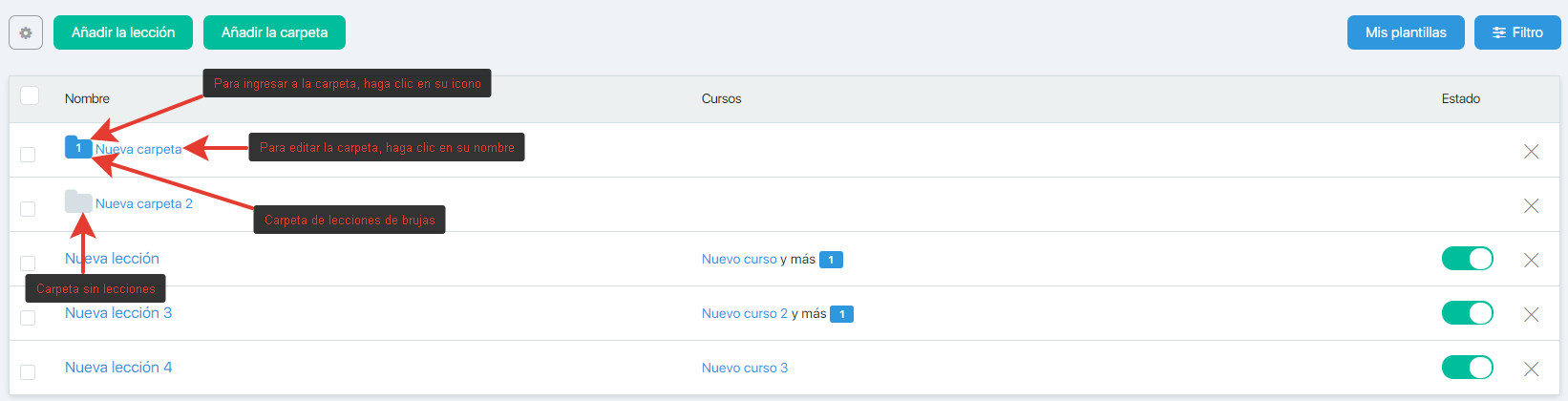Delete Nueva carpeta using its X icon

point(1531,151)
